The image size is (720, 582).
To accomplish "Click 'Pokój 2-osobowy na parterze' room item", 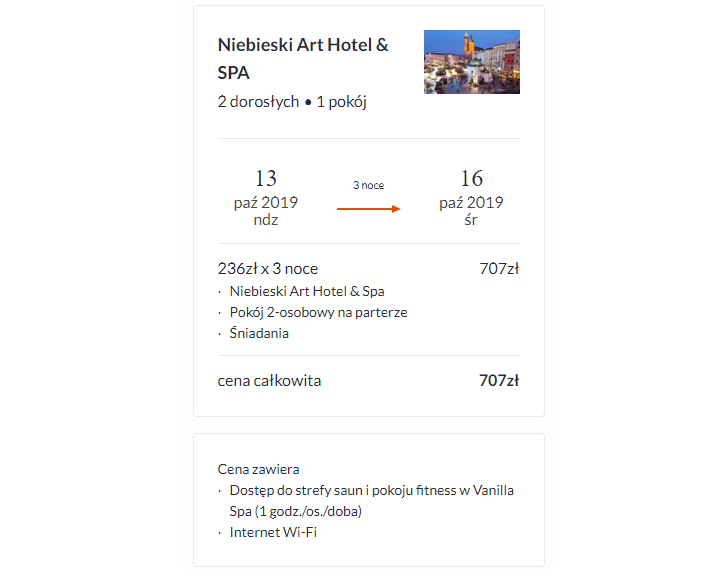I will [x=318, y=312].
